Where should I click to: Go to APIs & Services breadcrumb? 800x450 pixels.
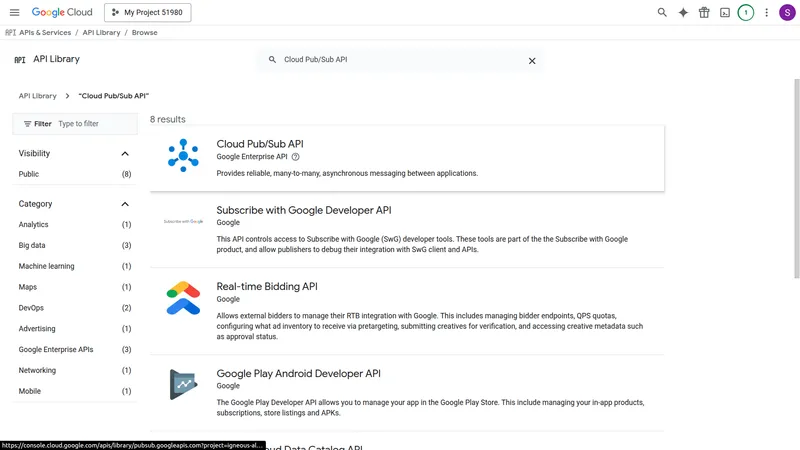tap(45, 32)
